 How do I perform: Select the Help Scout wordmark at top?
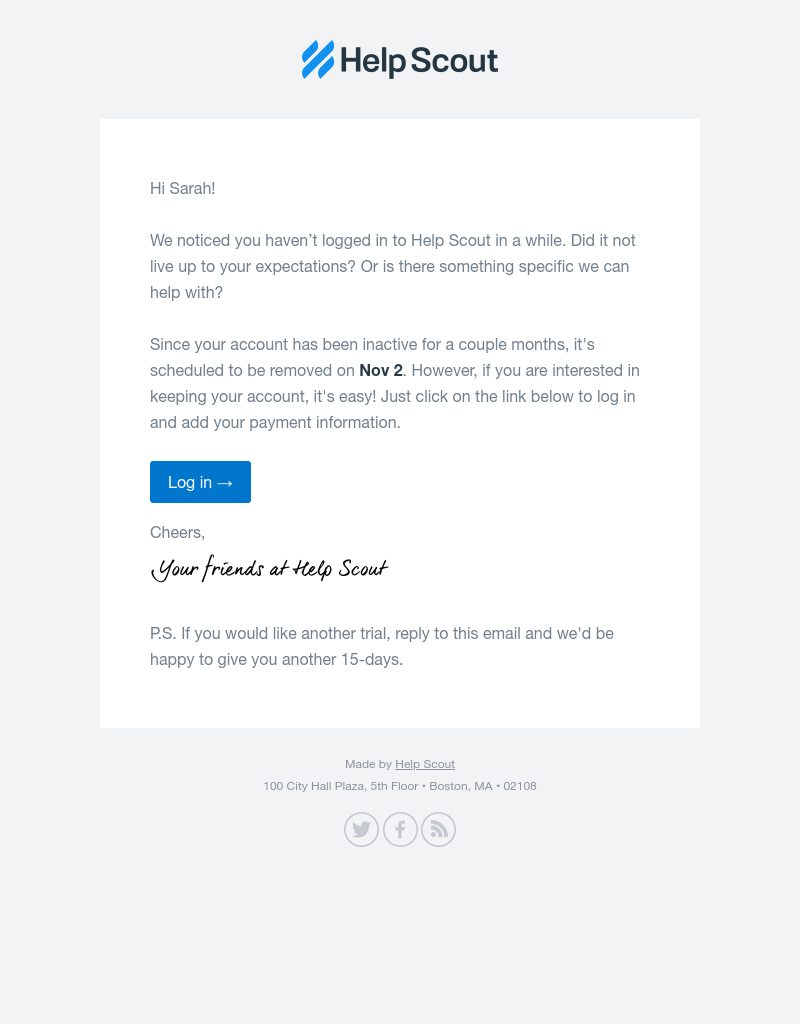pyautogui.click(x=420, y=61)
